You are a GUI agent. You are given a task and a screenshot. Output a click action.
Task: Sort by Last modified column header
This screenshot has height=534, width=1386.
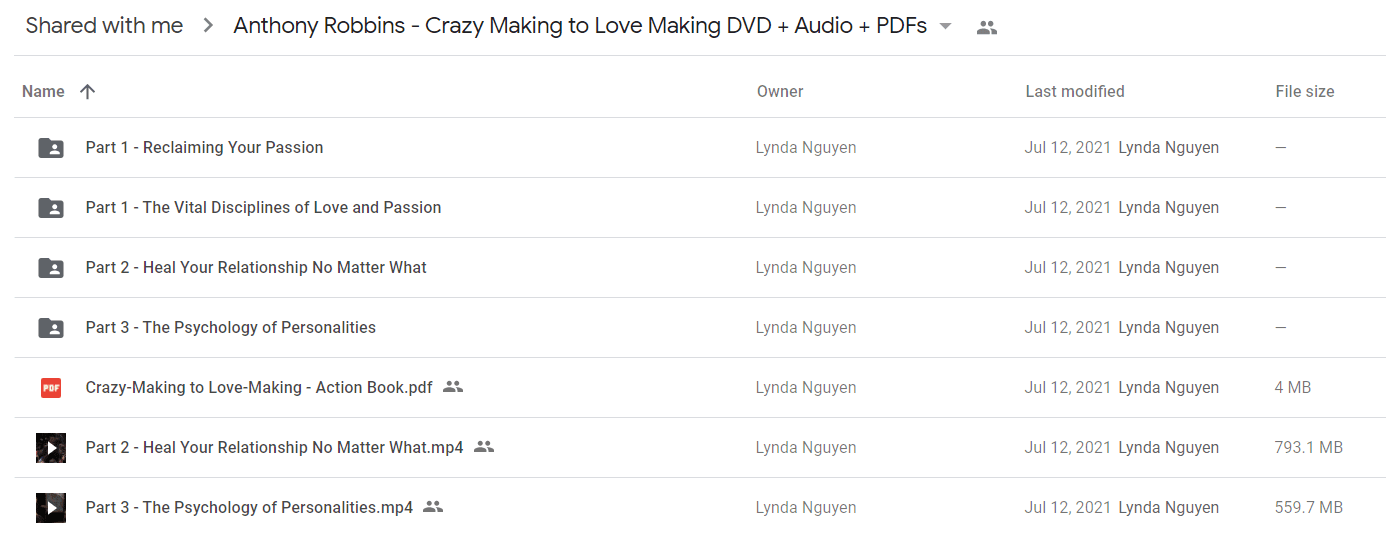[x=1075, y=91]
